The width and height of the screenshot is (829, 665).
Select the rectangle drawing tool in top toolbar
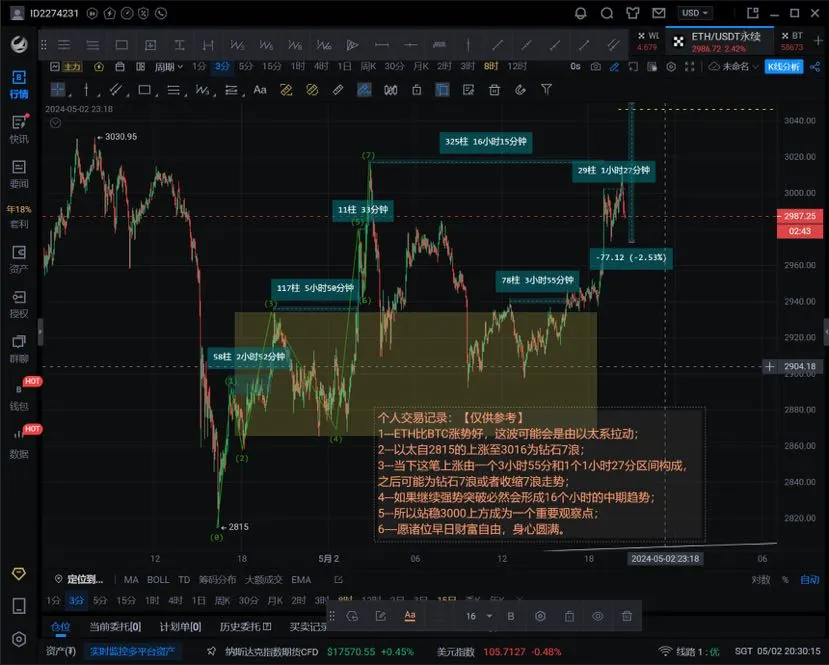[122, 45]
